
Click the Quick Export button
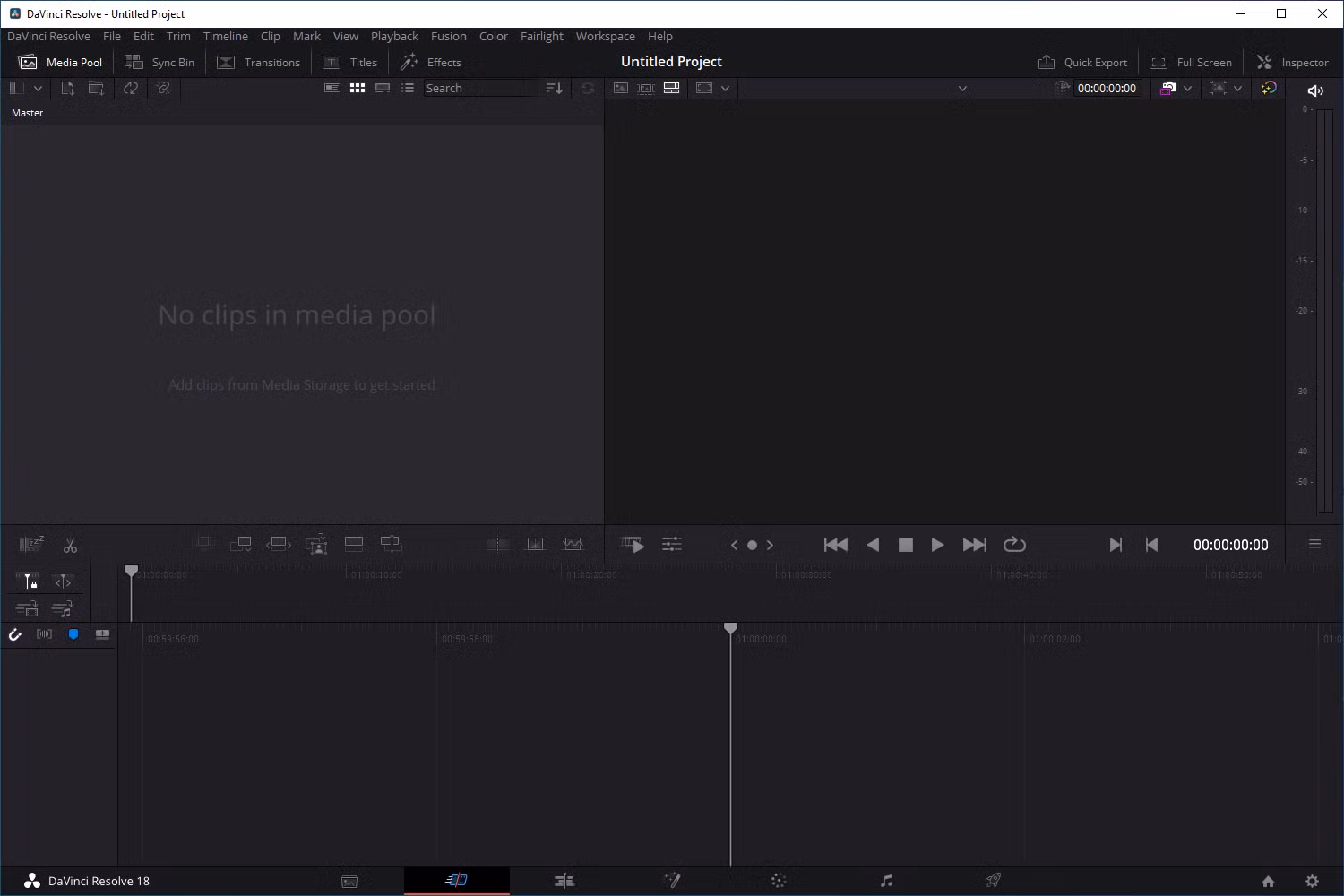point(1082,62)
